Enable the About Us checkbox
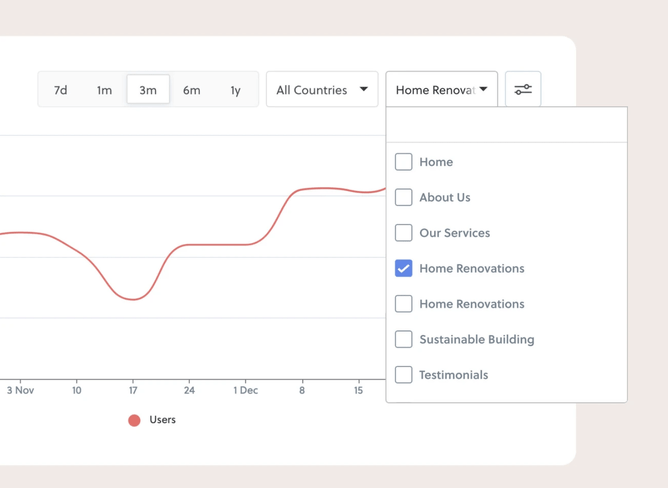The image size is (668, 488). pyautogui.click(x=404, y=197)
